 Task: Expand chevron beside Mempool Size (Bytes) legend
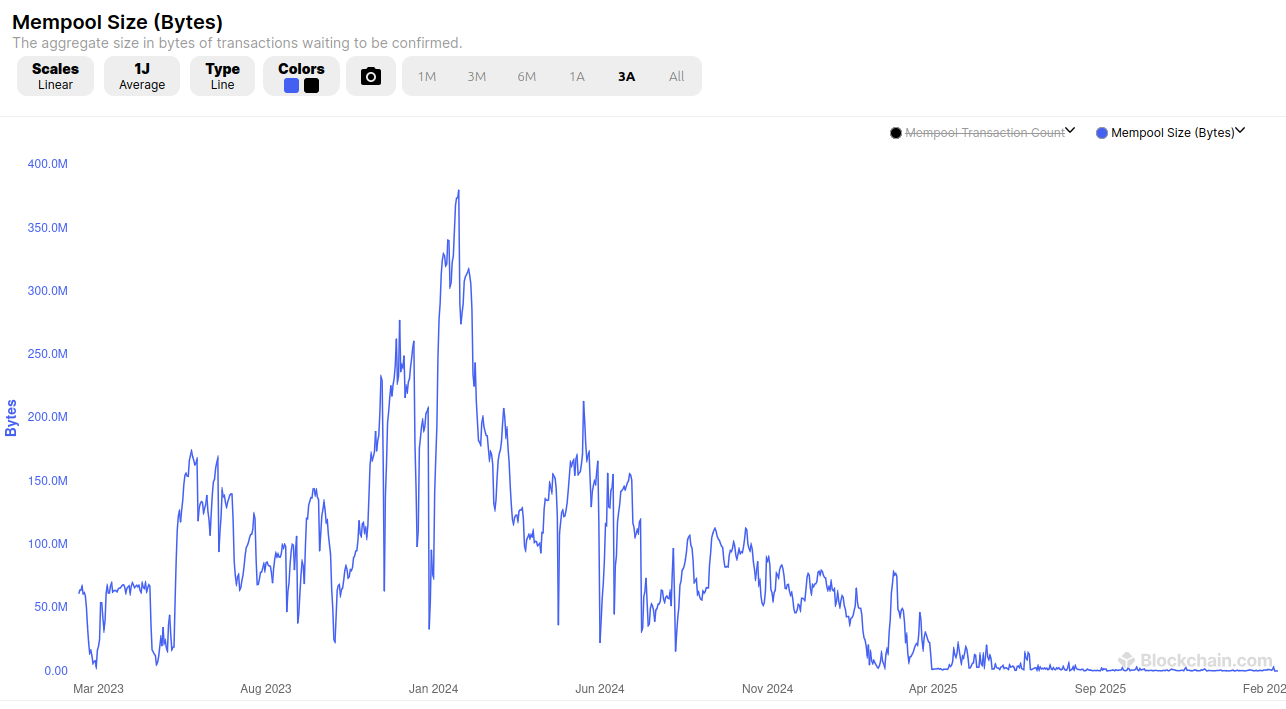click(1240, 131)
